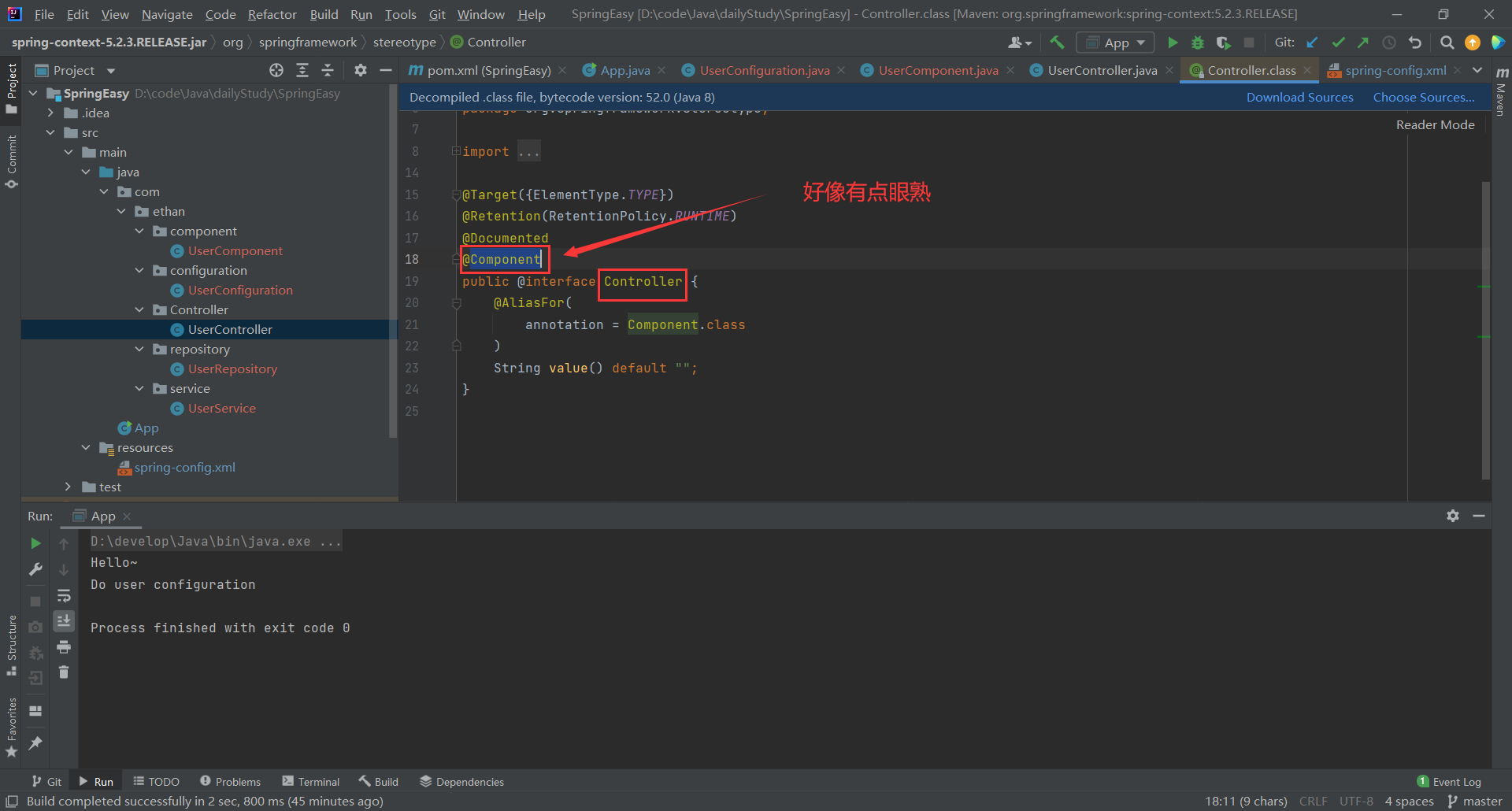Expand the .idea folder

coord(50,113)
